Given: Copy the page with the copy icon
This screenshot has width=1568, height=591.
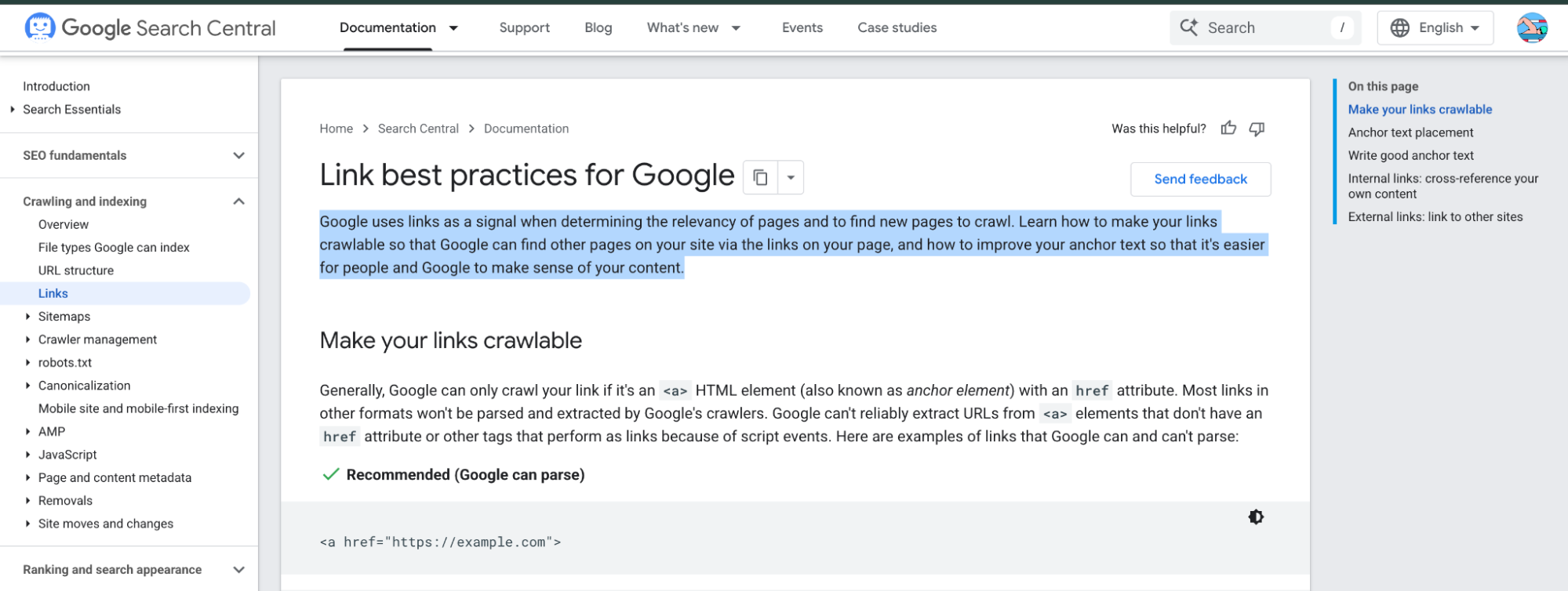Looking at the screenshot, I should point(760,177).
